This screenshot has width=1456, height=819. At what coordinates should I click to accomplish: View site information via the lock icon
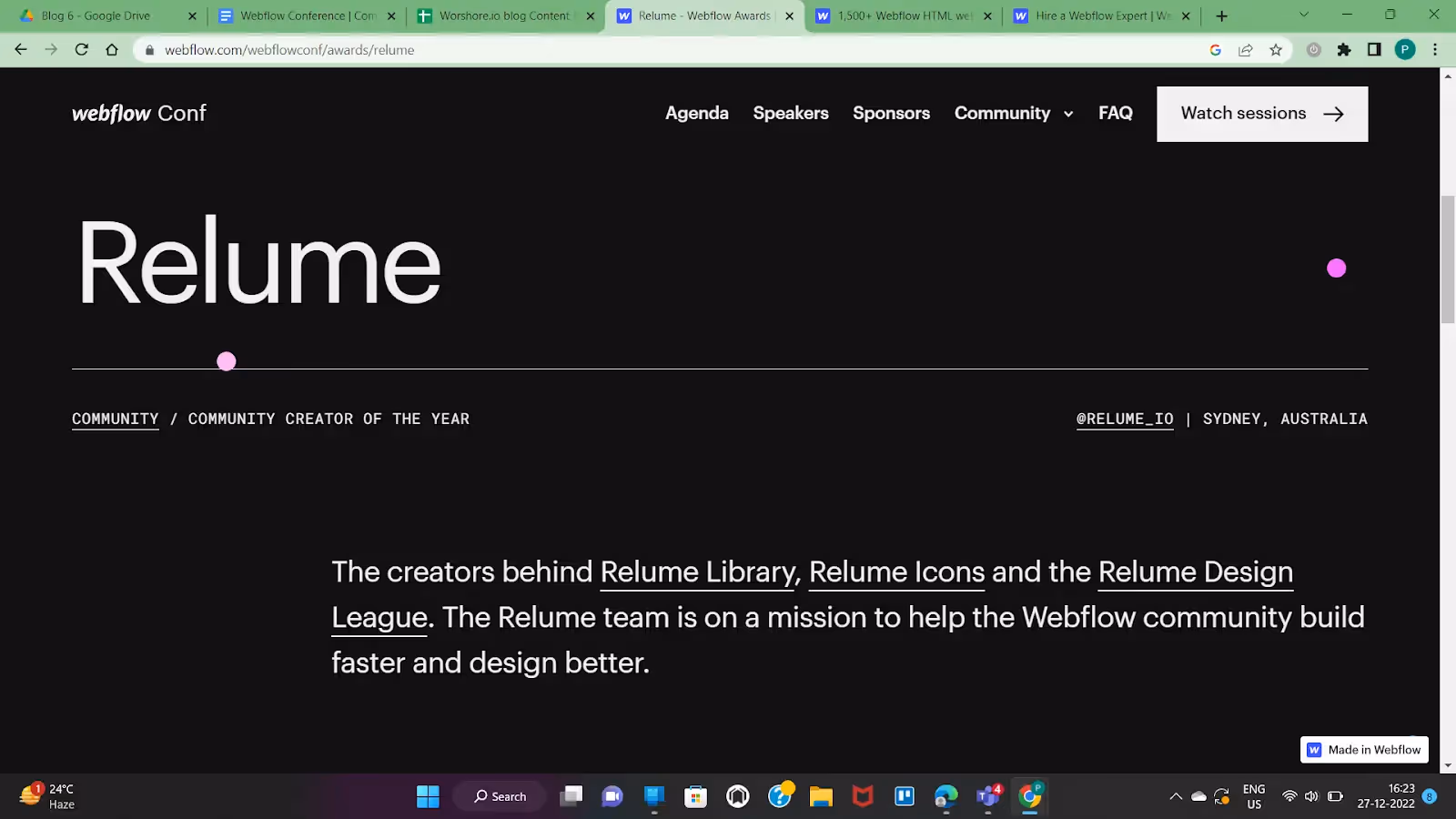tap(149, 50)
